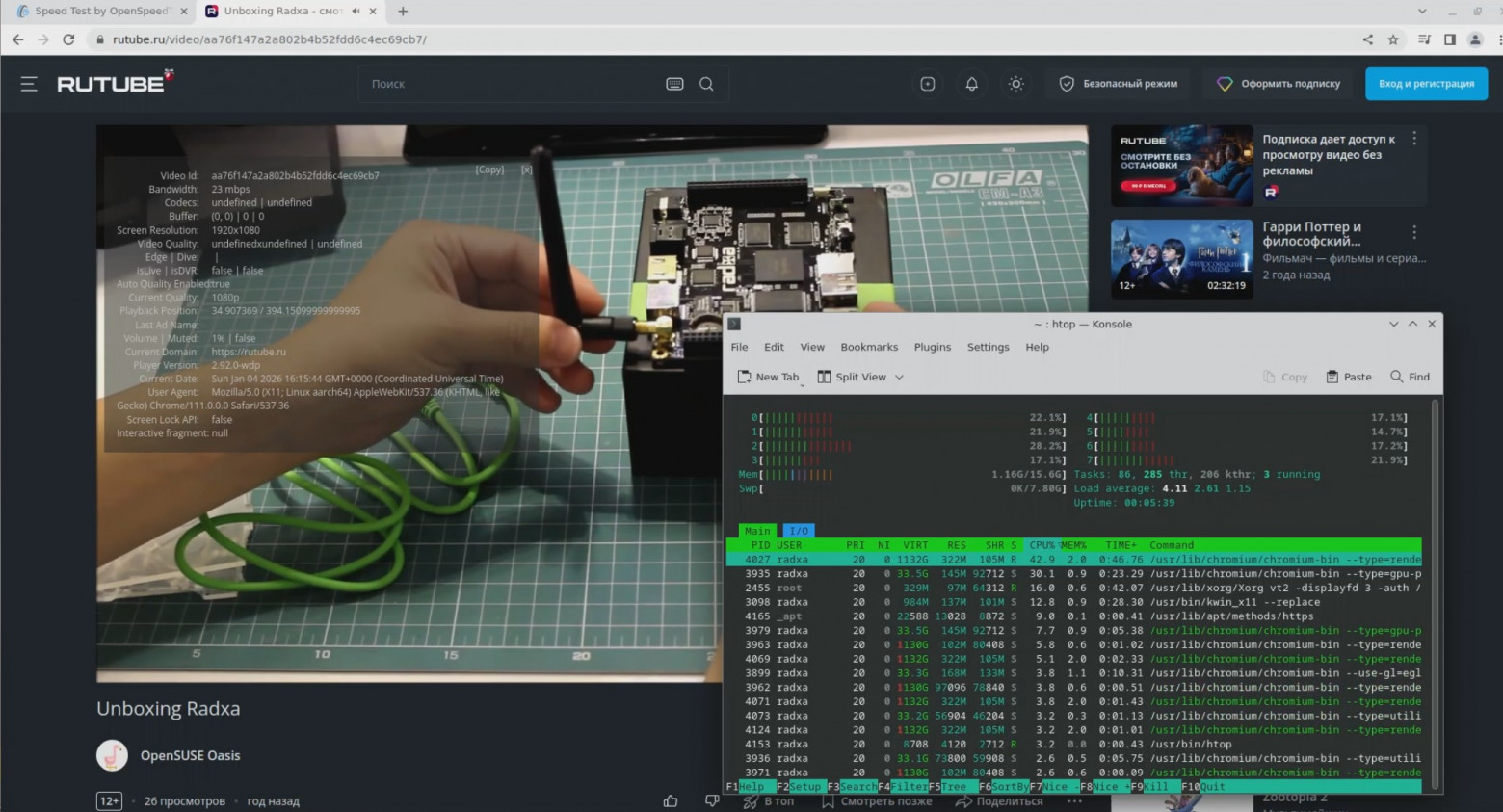The height and width of the screenshot is (812, 1503).
Task: Open the Гарри Поттер и философский title link
Action: pos(1312,234)
